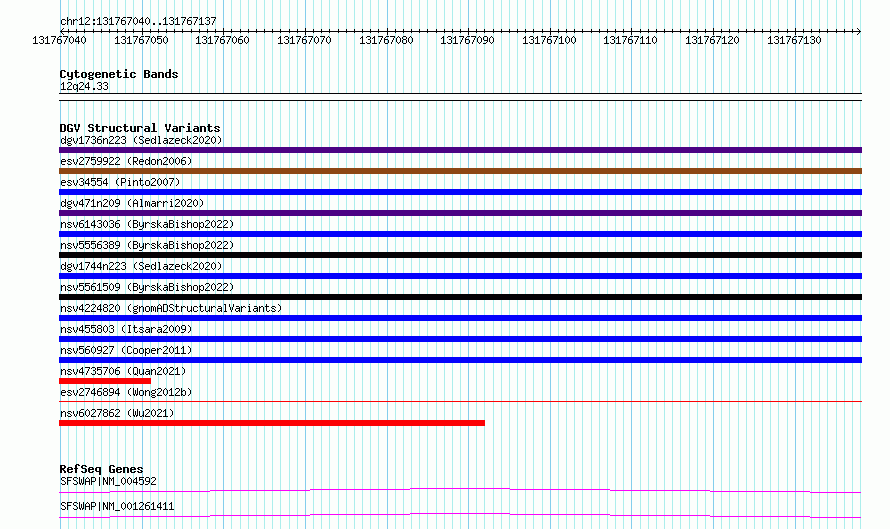The height and width of the screenshot is (529, 890).
Task: Select the purple dgv471n209 variant bar
Action: [x=460, y=213]
